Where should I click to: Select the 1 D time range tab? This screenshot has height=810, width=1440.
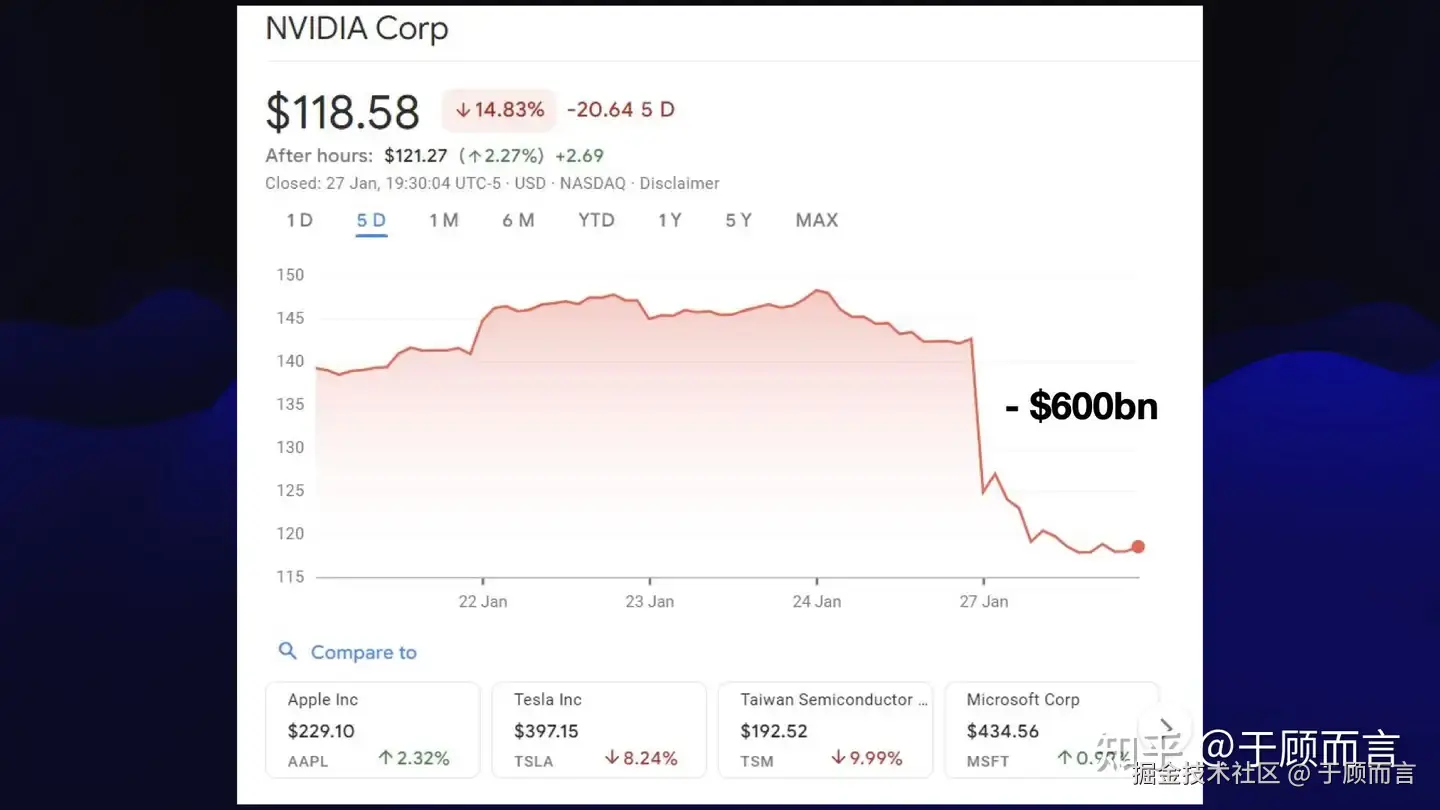299,220
